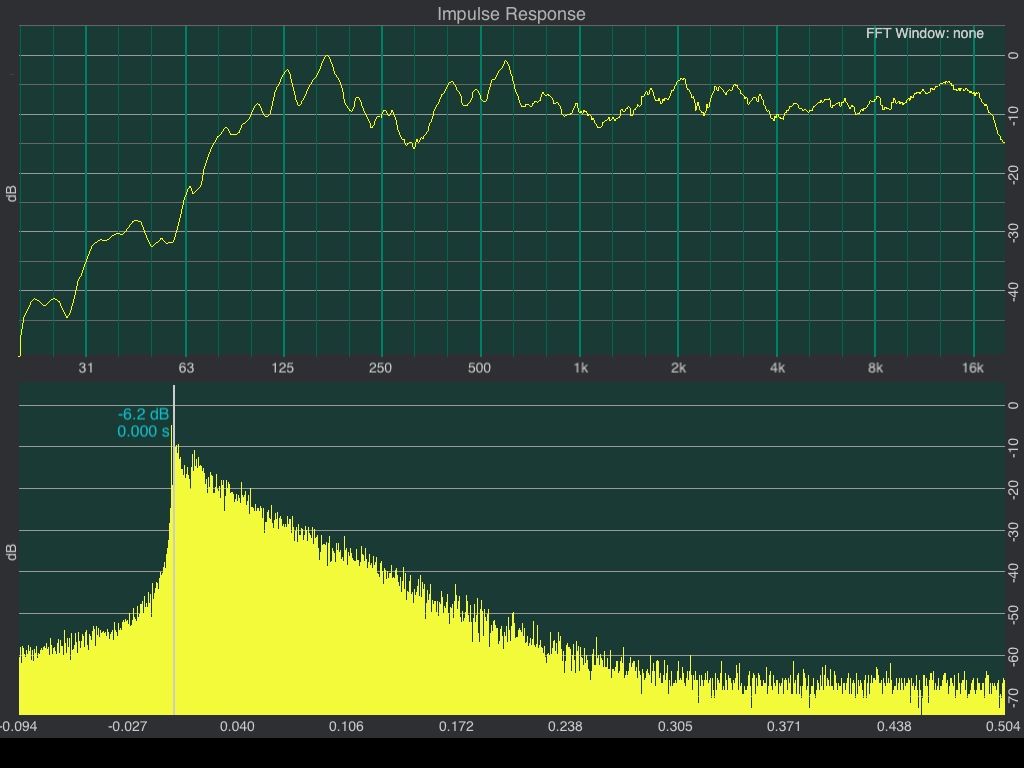Click the -0.027 label on the time axis
This screenshot has width=1024, height=768.
[128, 726]
